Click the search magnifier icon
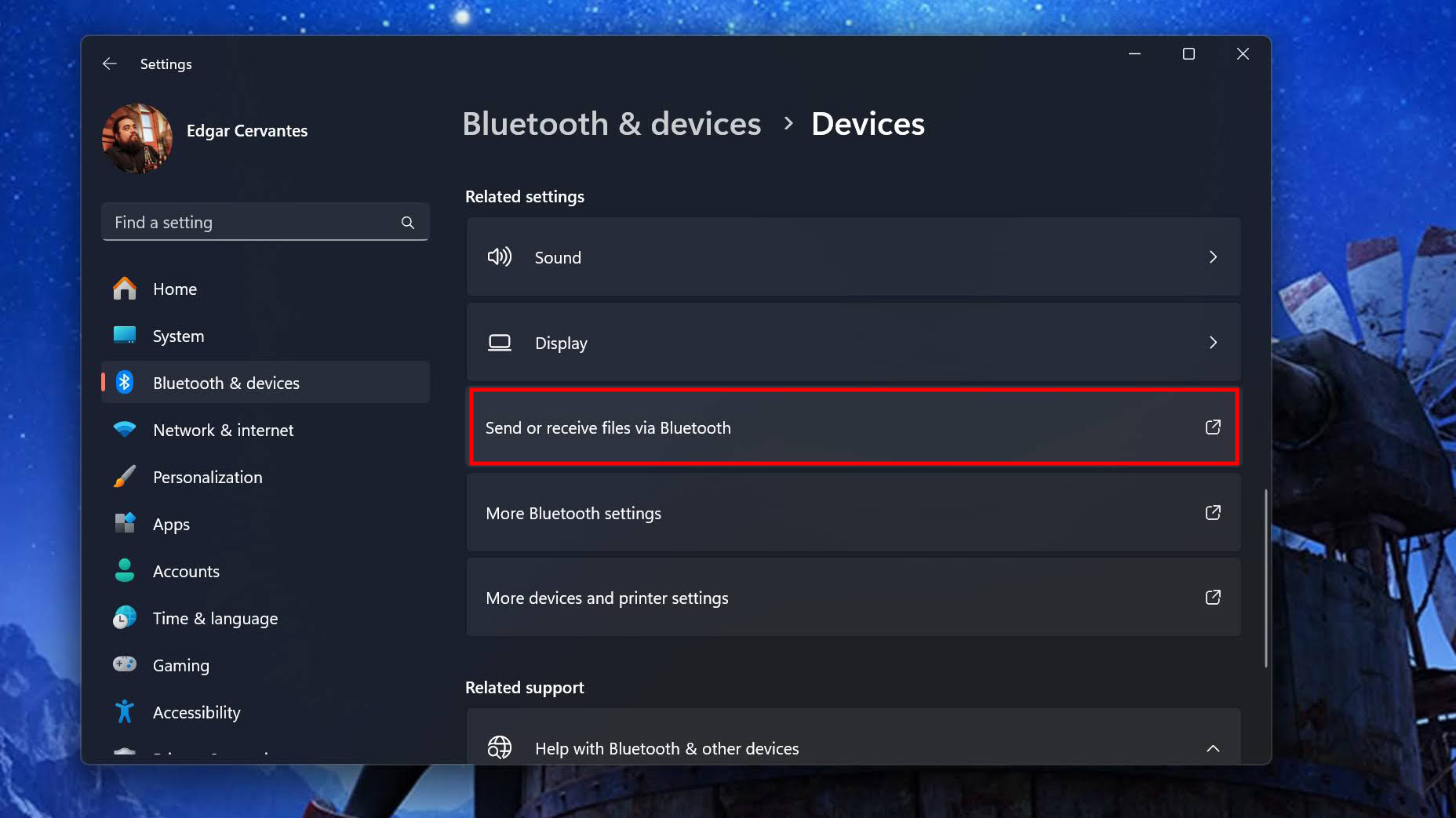Image resolution: width=1456 pixels, height=818 pixels. coord(407,223)
